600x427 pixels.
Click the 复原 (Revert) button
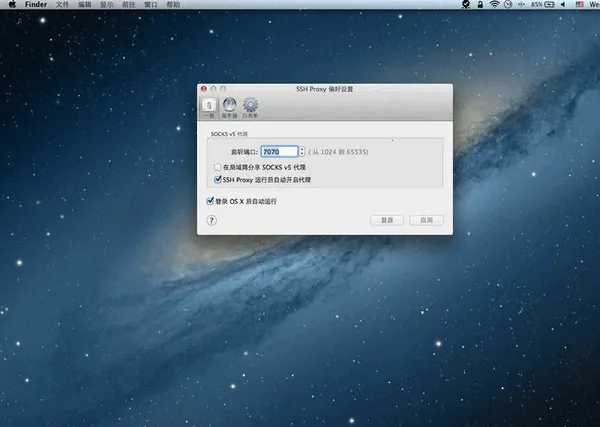tap(387, 220)
